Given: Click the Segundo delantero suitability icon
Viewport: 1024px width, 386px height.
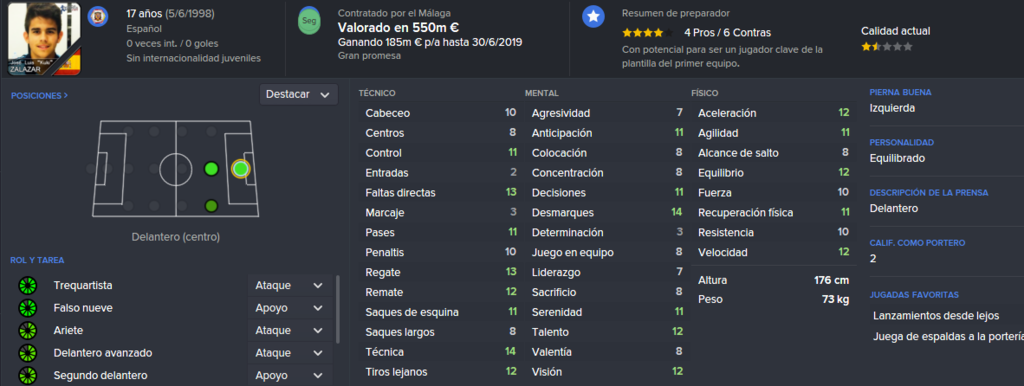Looking at the screenshot, I should (x=27, y=376).
